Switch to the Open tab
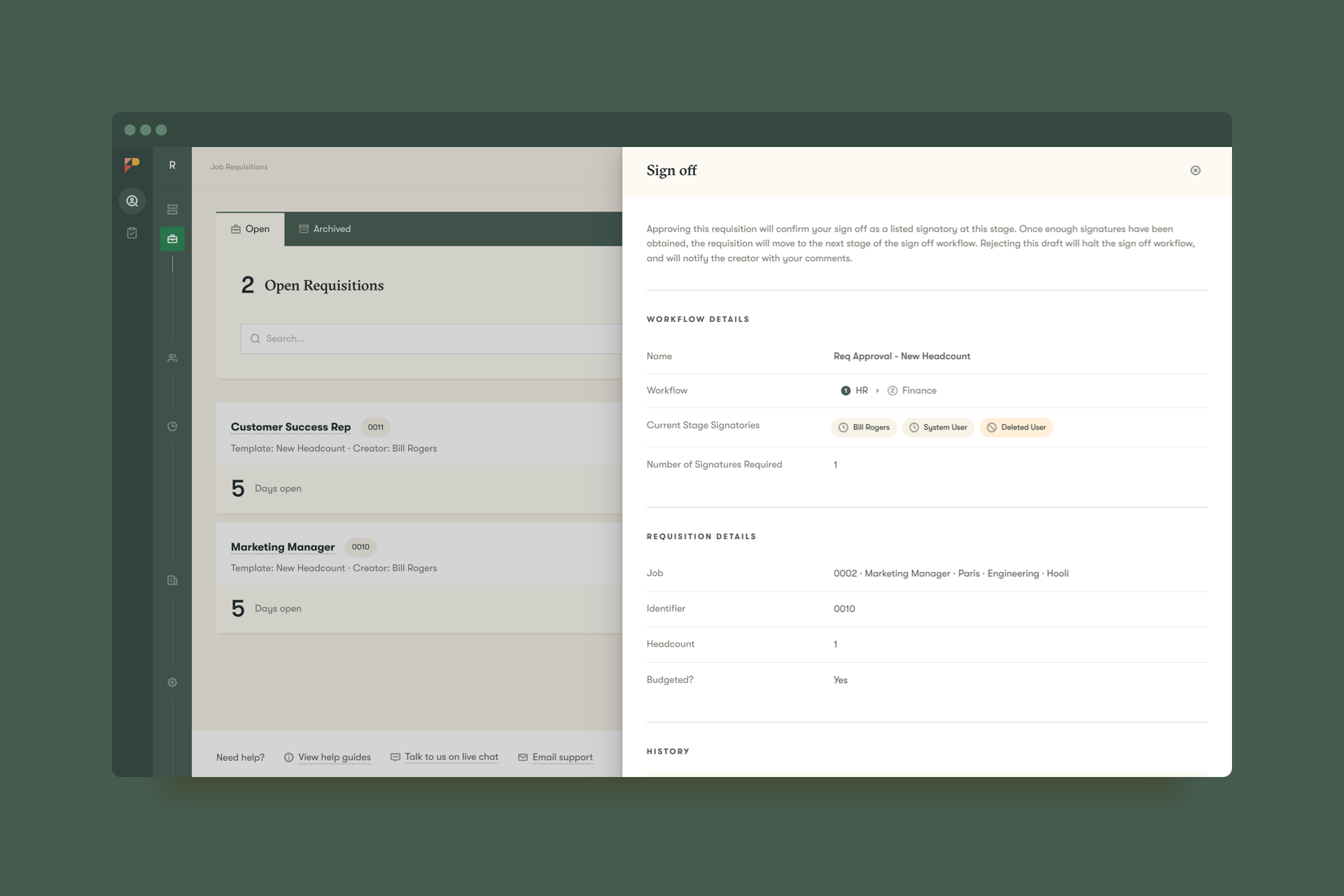Screen dimensions: 1344x896 251,229
